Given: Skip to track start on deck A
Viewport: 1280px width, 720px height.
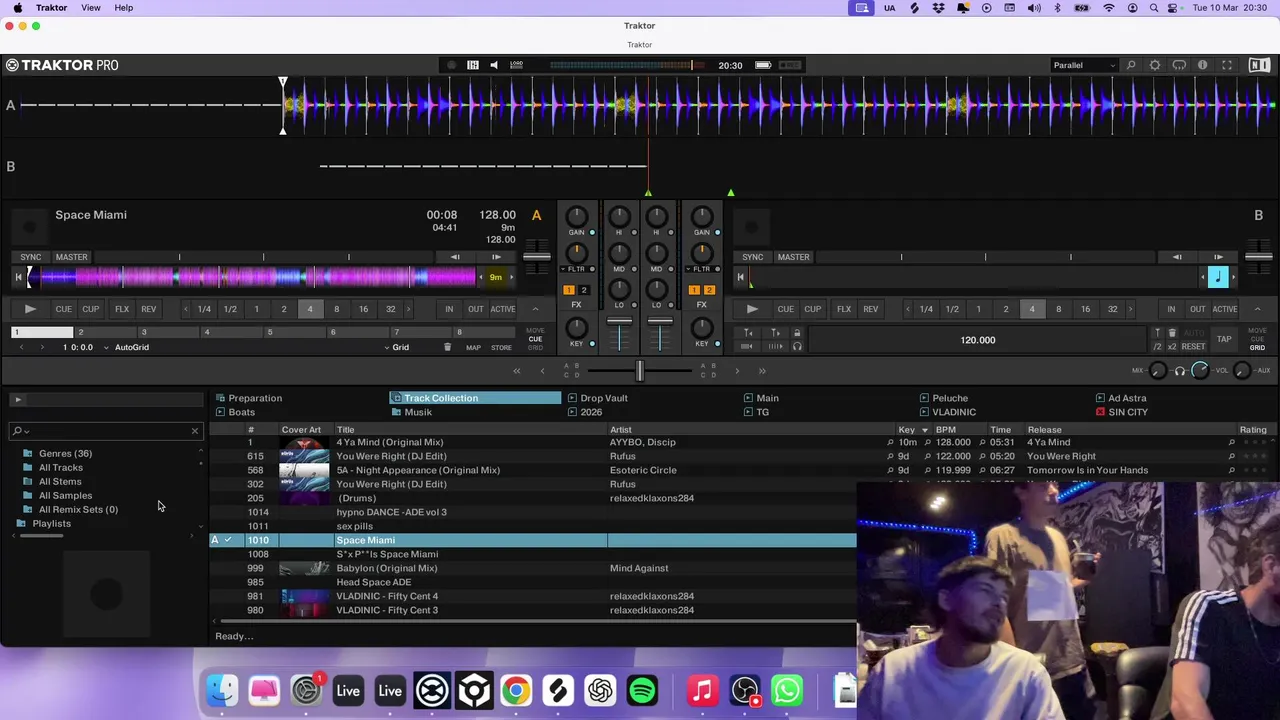Looking at the screenshot, I should point(19,277).
